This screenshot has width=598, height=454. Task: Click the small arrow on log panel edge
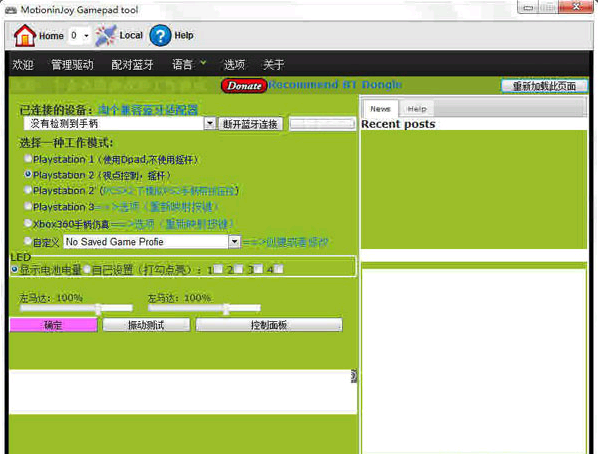354,376
